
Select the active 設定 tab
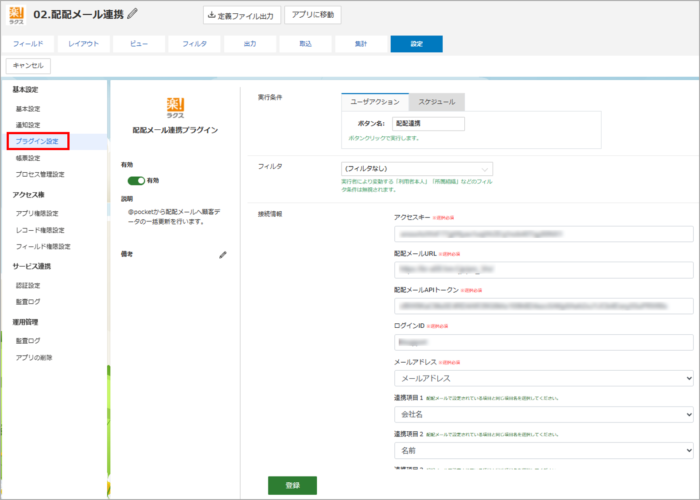417,44
